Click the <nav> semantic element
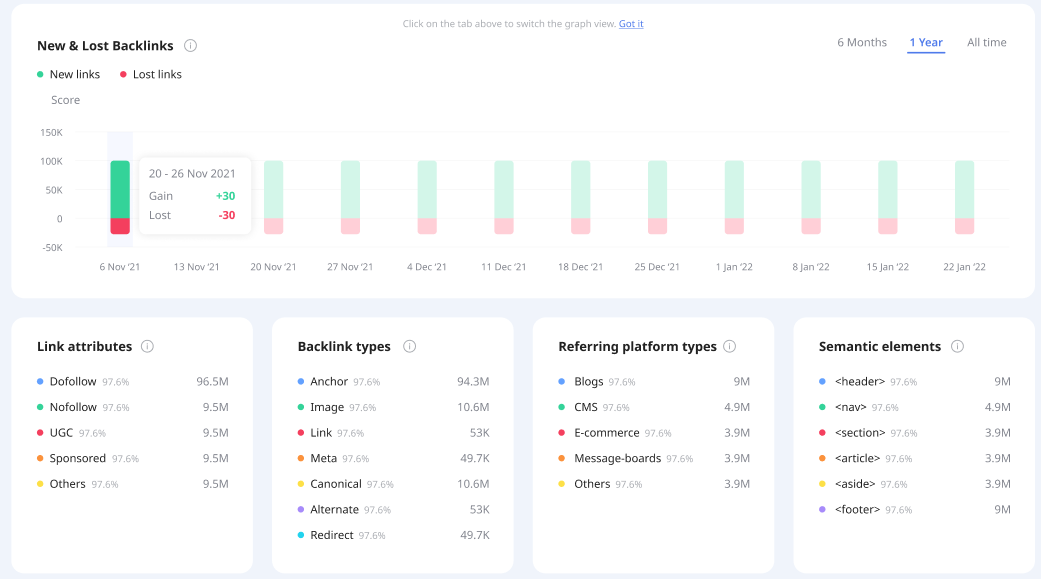 [915, 407]
